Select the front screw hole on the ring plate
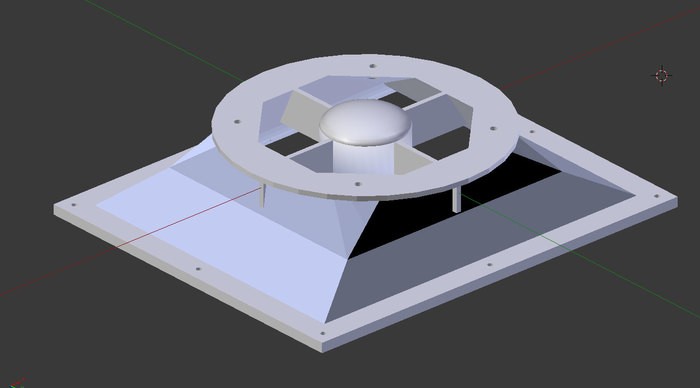This screenshot has height=388, width=700. (x=357, y=184)
